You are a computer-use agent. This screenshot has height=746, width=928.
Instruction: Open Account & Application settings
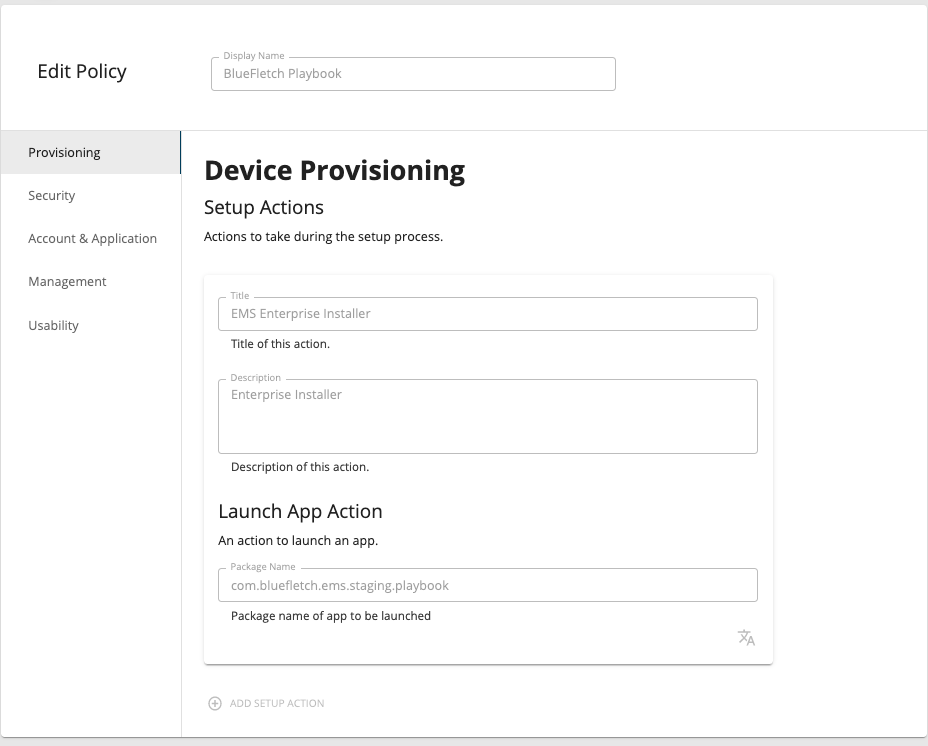[x=91, y=239]
